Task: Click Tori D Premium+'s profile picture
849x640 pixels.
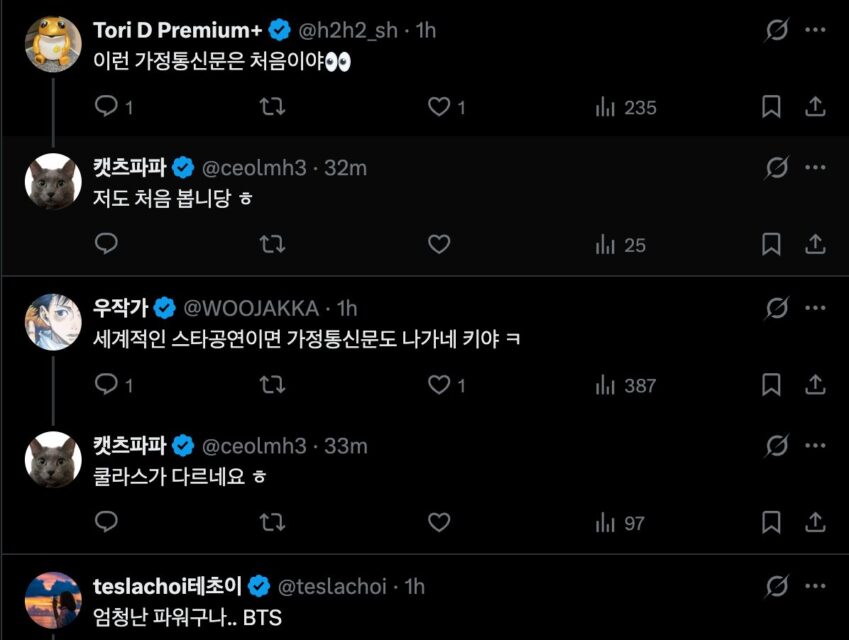Action: click(54, 43)
